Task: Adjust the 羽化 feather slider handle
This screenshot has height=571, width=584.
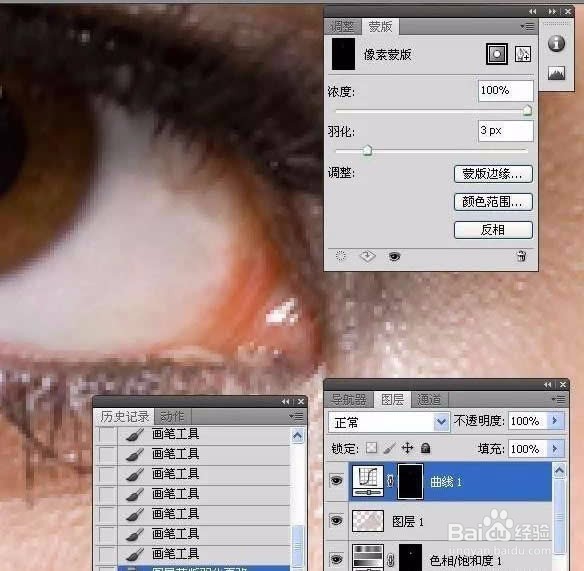Action: point(367,150)
